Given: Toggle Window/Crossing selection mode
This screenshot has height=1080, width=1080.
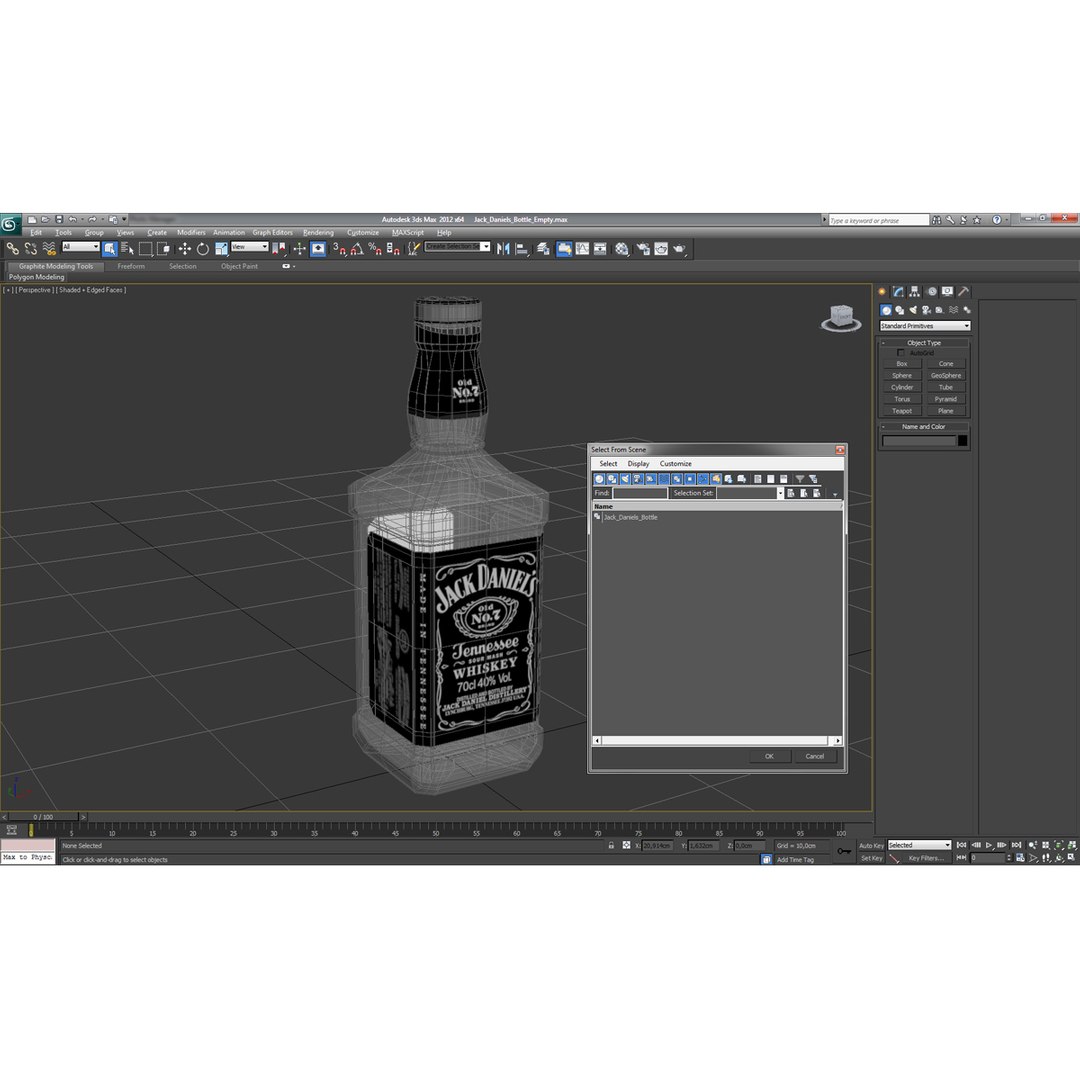Looking at the screenshot, I should (x=163, y=249).
